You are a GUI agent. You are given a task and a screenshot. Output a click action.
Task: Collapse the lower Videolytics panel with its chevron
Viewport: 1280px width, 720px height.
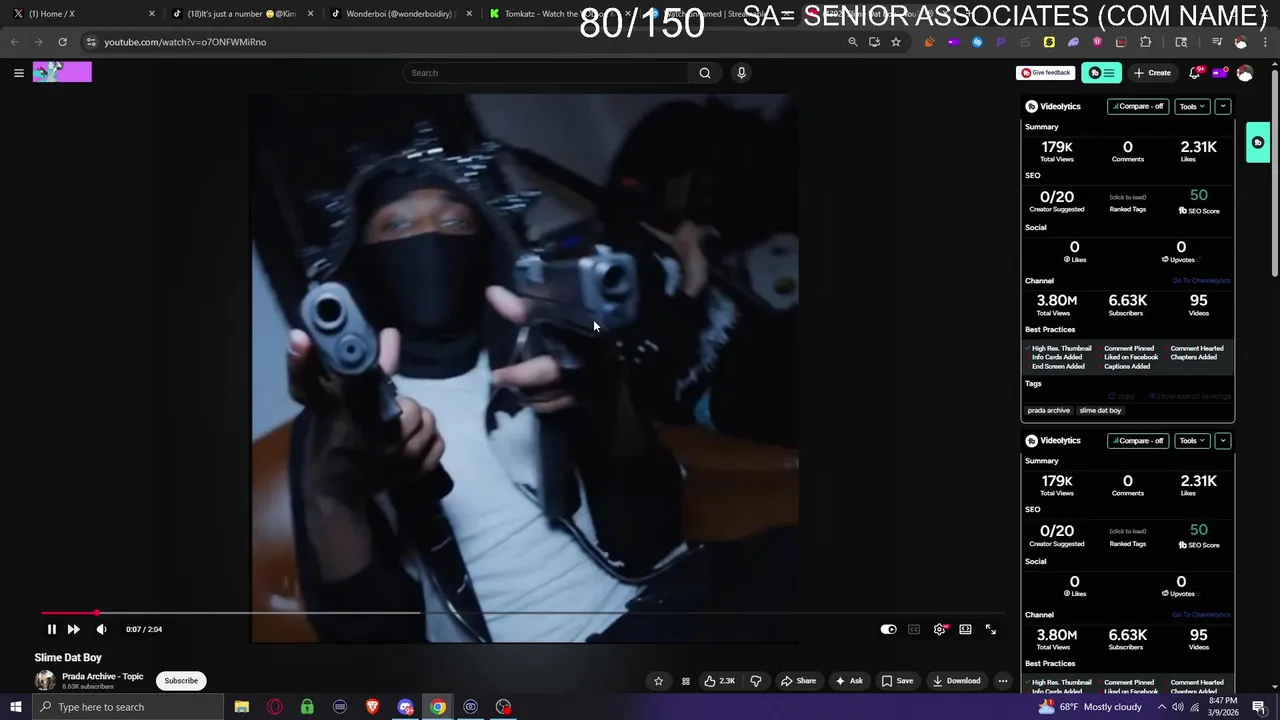tap(1223, 441)
